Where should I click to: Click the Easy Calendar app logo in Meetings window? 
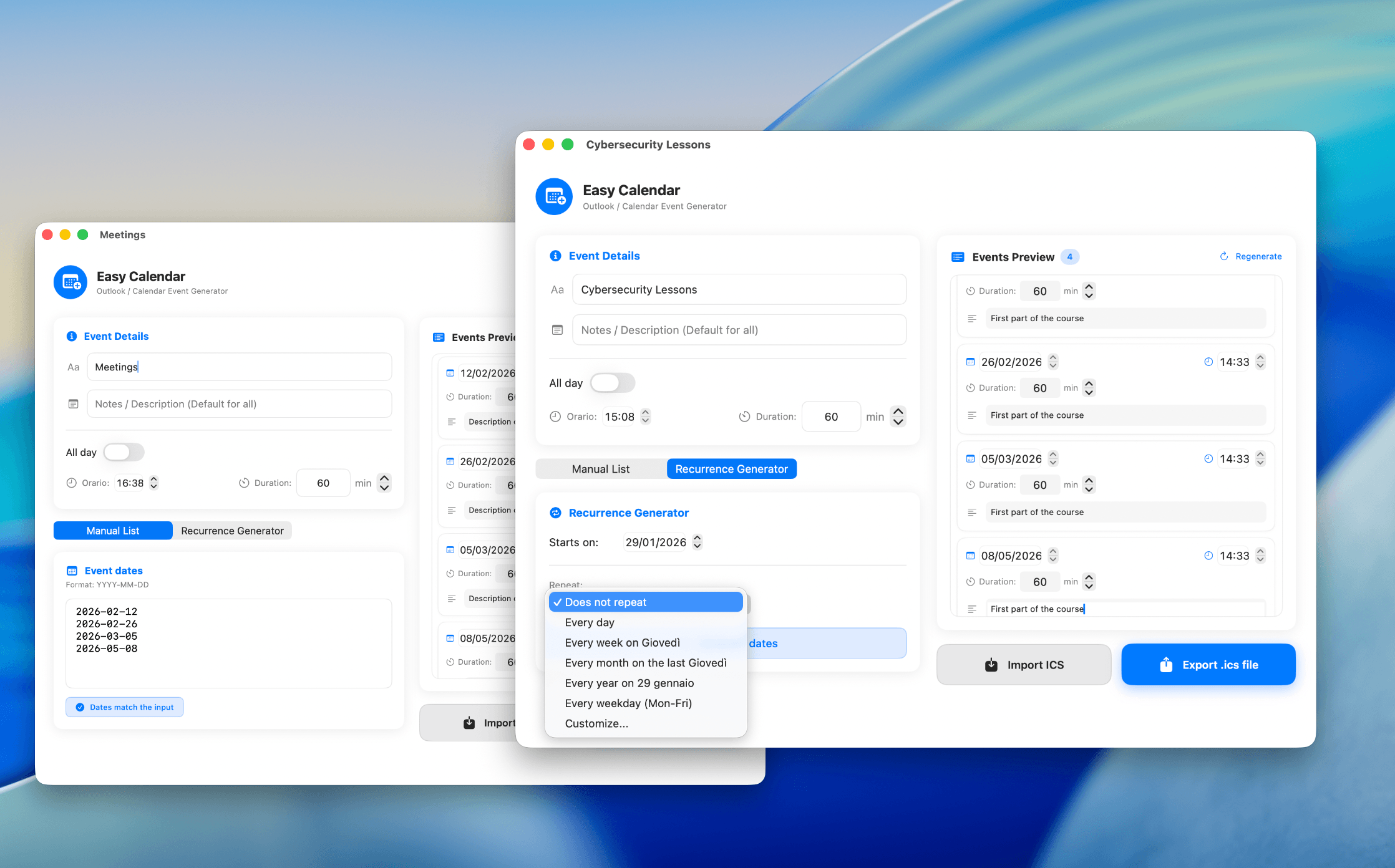(x=70, y=282)
